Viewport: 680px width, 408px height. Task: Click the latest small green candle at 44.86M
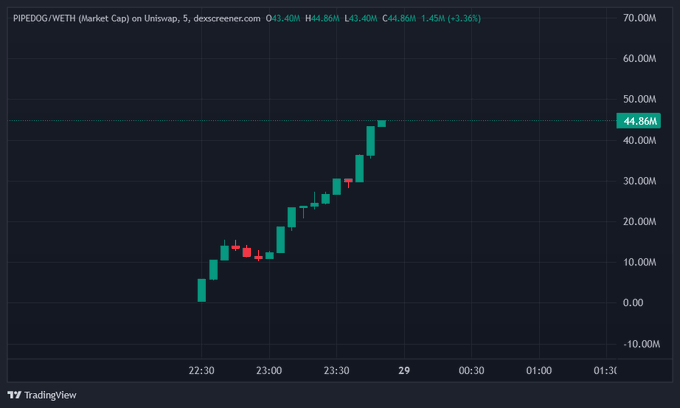coord(382,124)
